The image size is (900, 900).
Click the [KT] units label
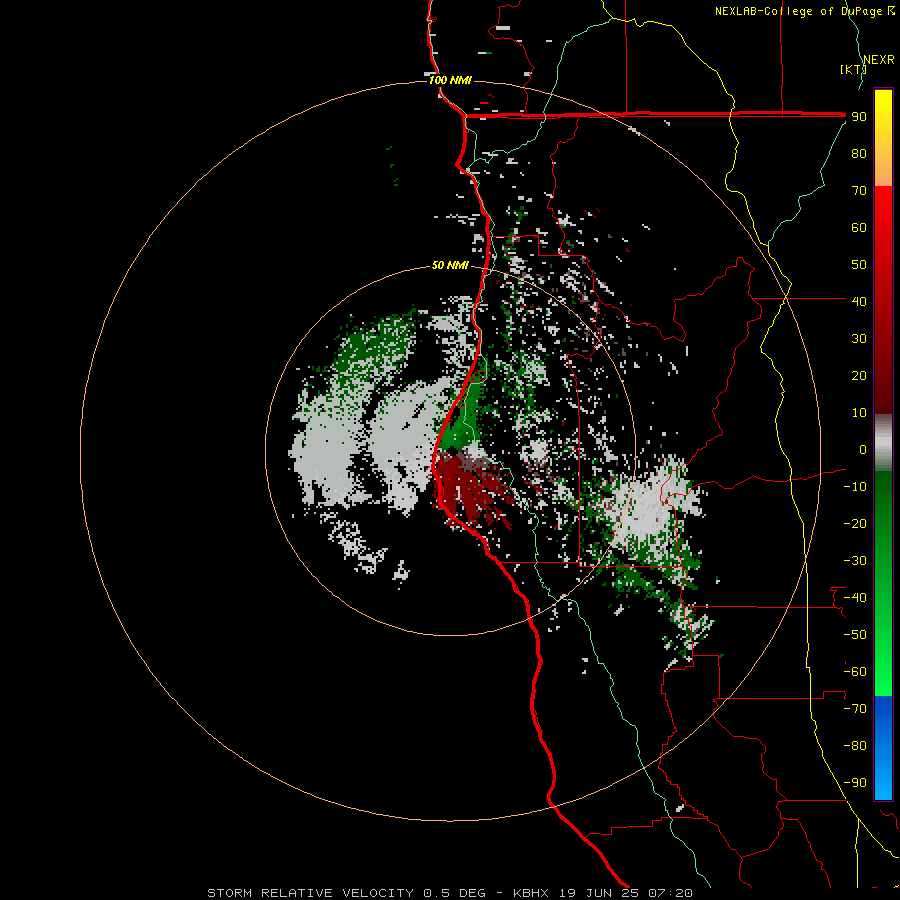click(x=852, y=69)
